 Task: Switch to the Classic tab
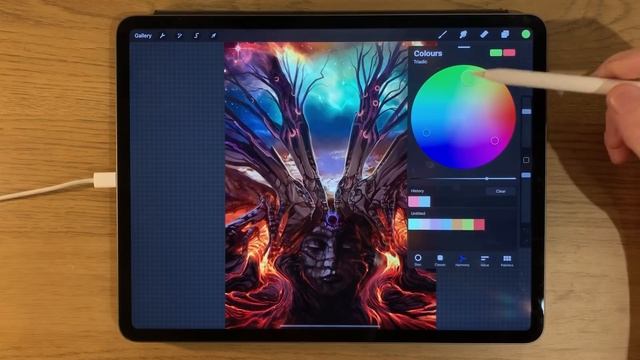(x=440, y=260)
